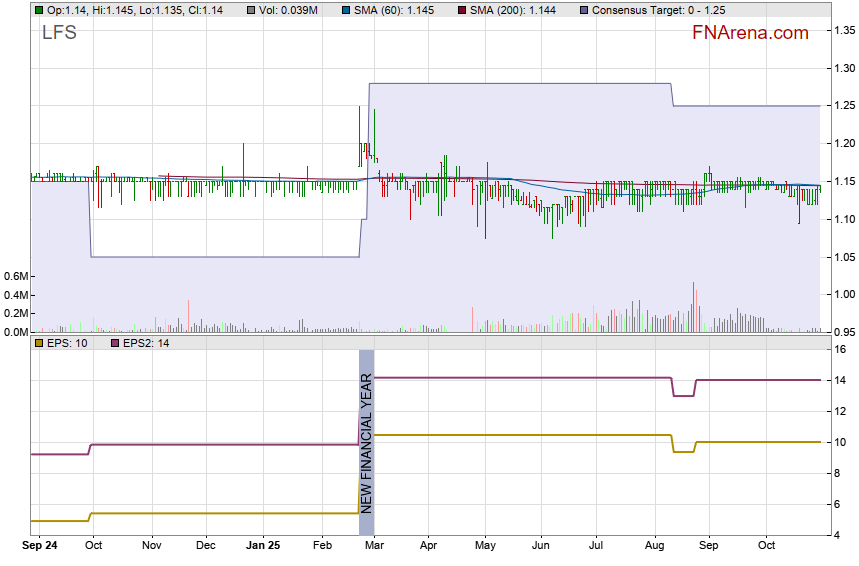Select the Sep 24 date label
859x566 pixels.
tap(39, 547)
